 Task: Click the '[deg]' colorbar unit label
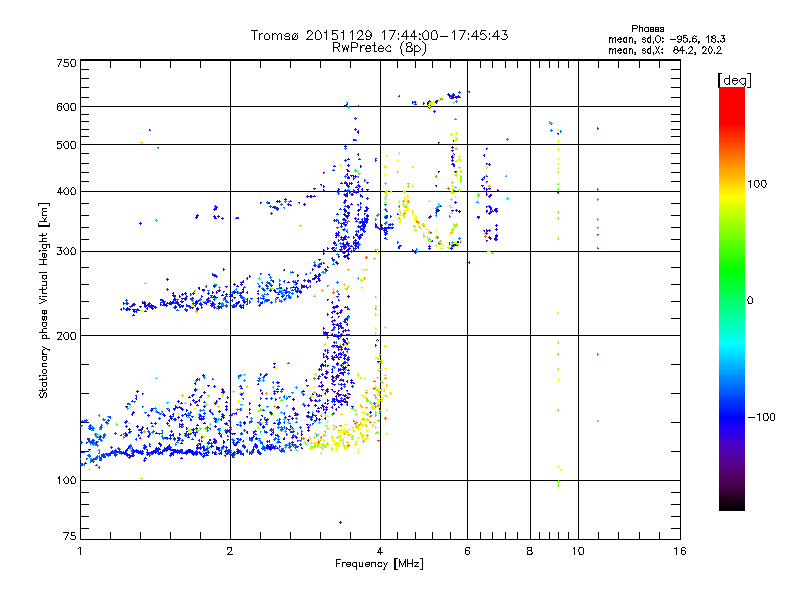(734, 80)
